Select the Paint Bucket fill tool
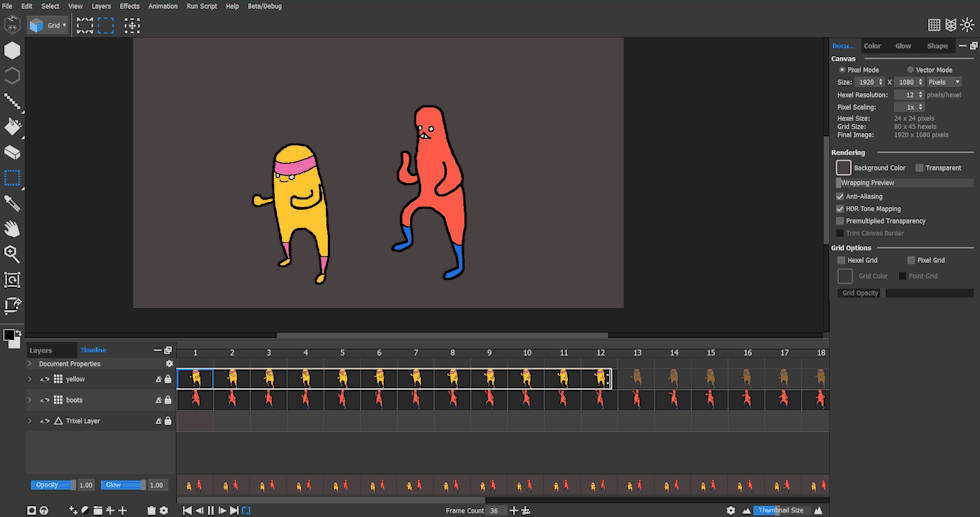The width and height of the screenshot is (980, 517). coord(12,127)
